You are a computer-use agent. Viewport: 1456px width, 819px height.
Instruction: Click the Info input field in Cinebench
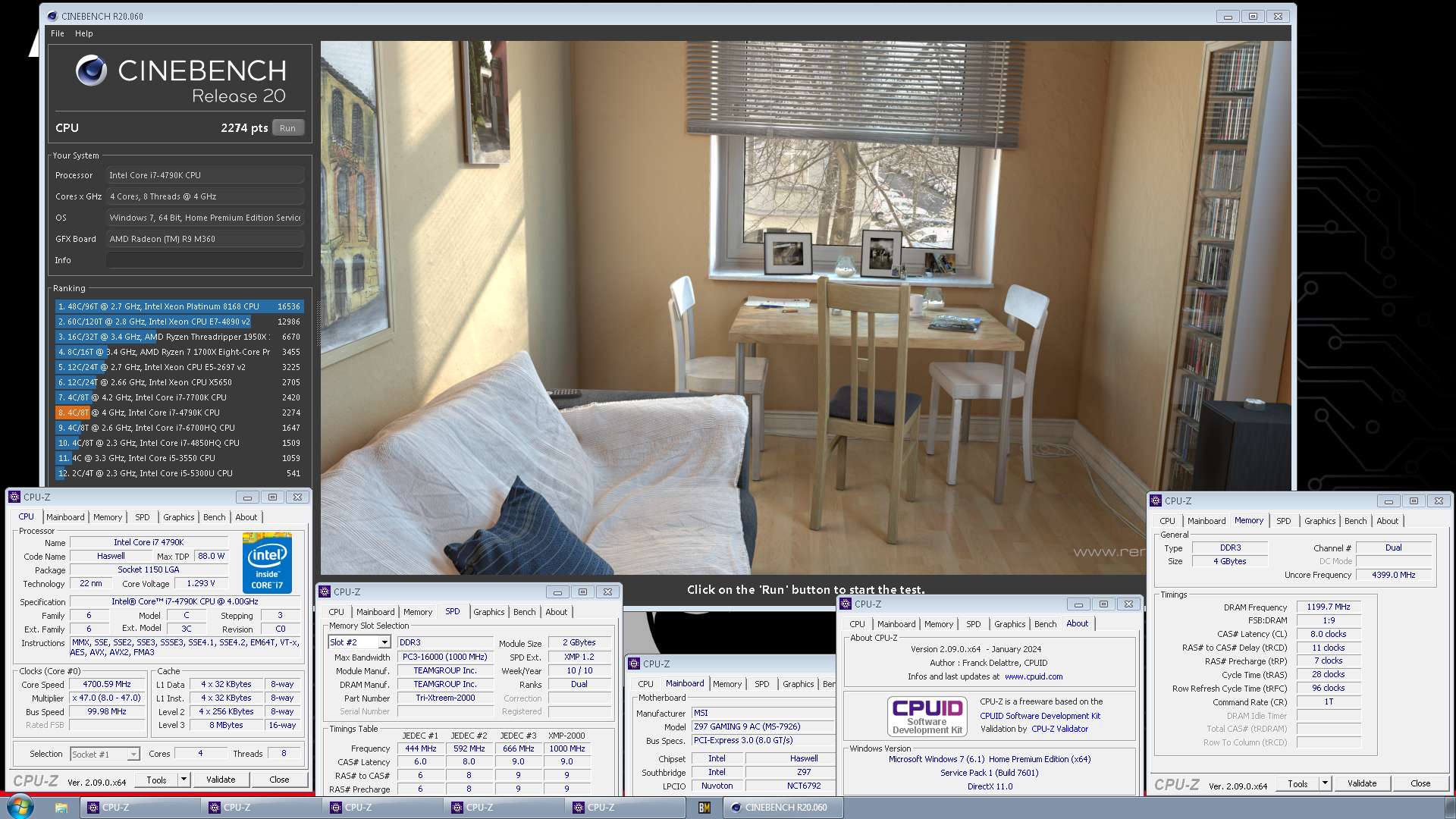205,260
